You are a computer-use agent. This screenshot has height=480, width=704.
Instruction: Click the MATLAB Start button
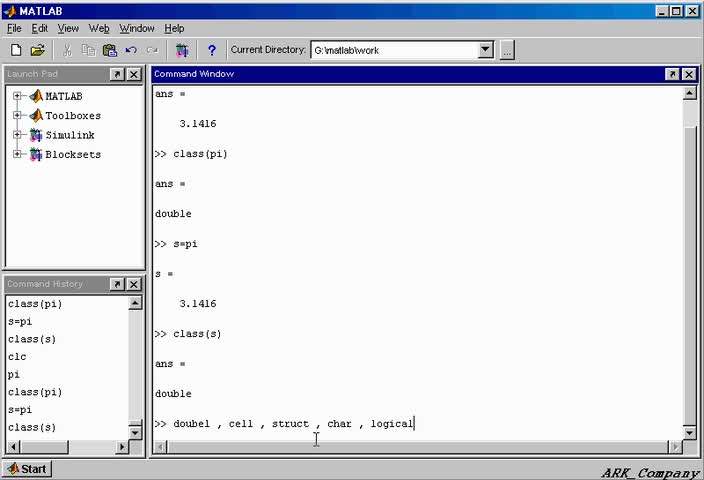(x=27, y=469)
